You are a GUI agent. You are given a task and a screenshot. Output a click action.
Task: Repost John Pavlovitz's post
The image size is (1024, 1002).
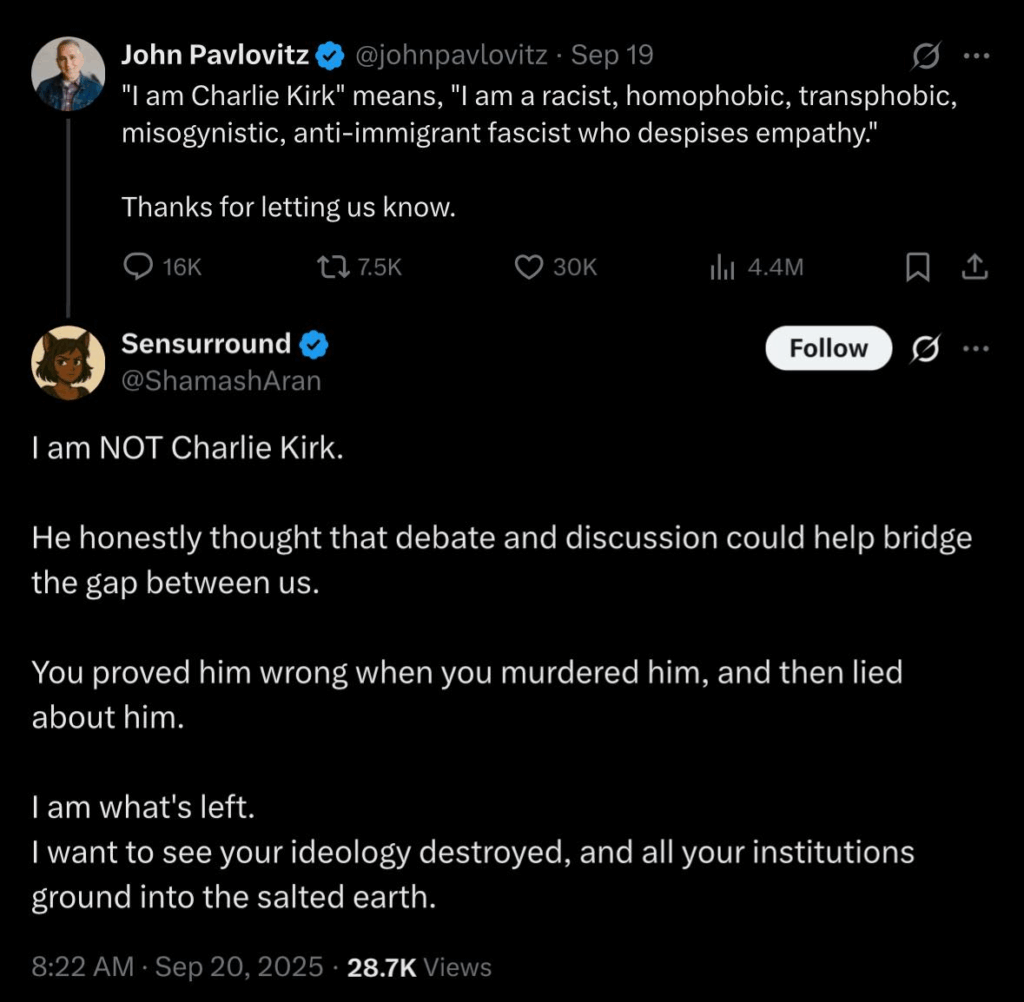coord(329,267)
